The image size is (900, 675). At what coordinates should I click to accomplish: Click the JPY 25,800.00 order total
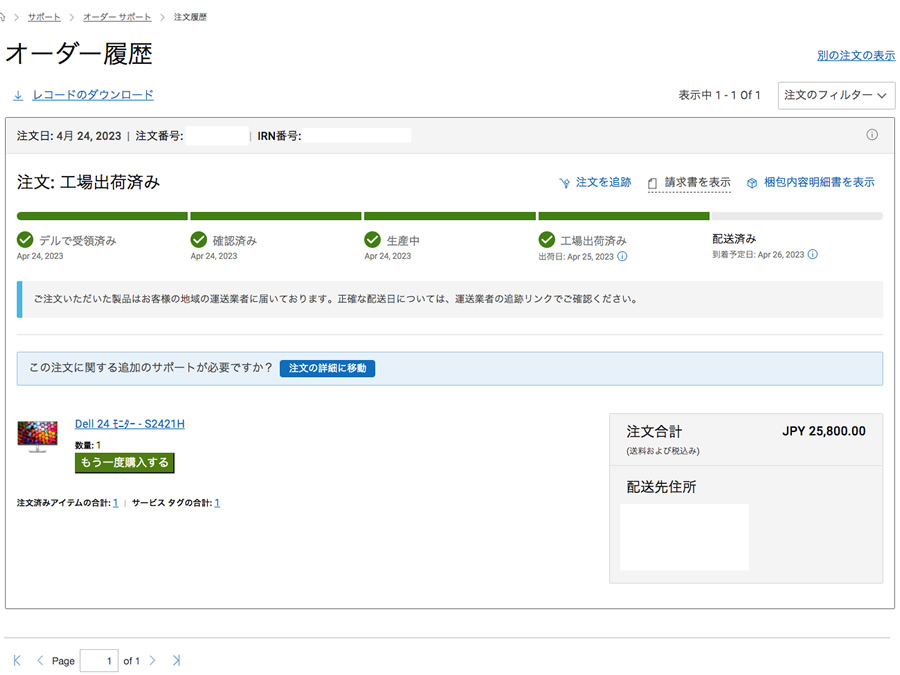[824, 431]
